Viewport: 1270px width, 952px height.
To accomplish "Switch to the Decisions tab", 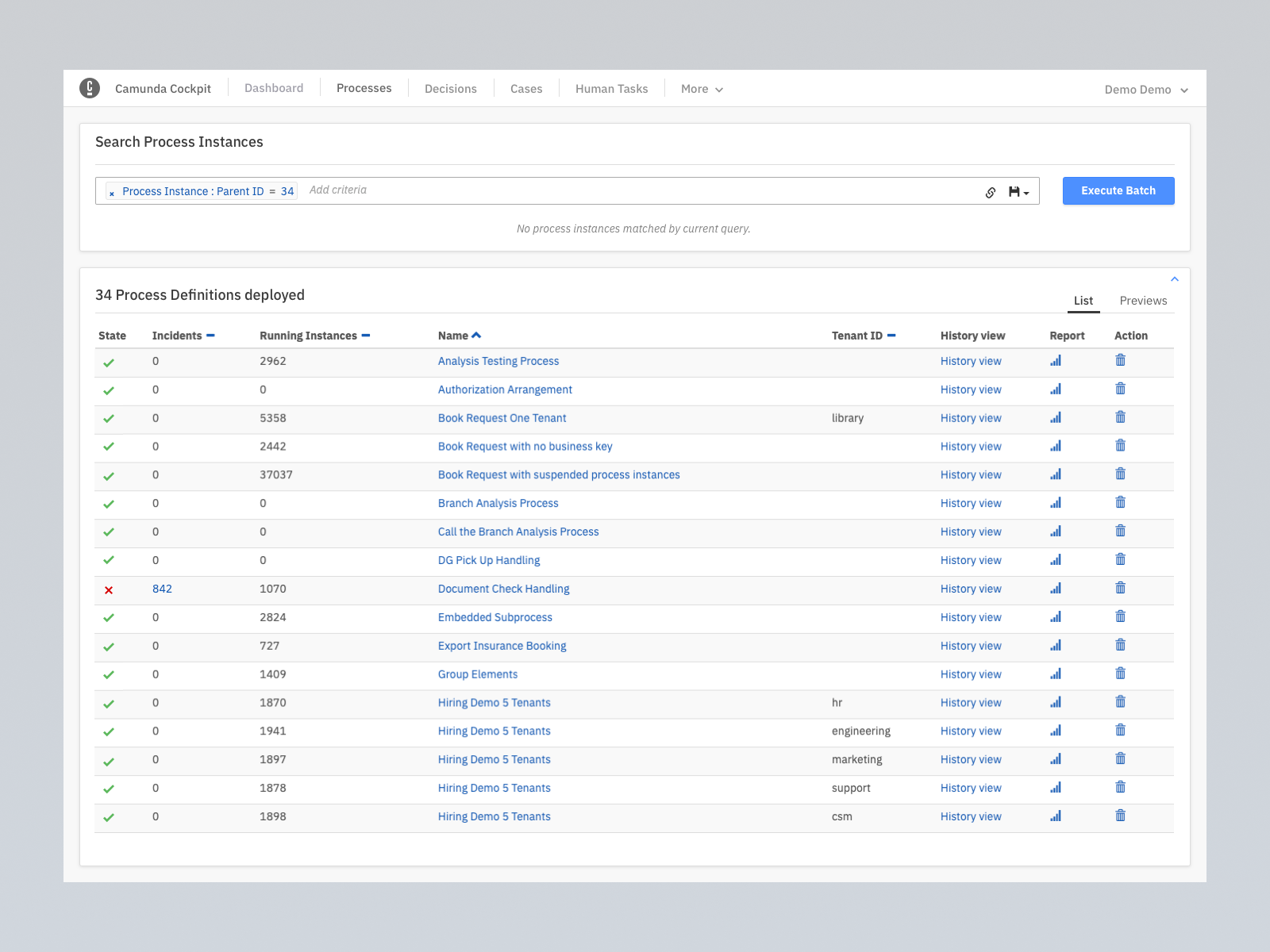I will pos(450,88).
